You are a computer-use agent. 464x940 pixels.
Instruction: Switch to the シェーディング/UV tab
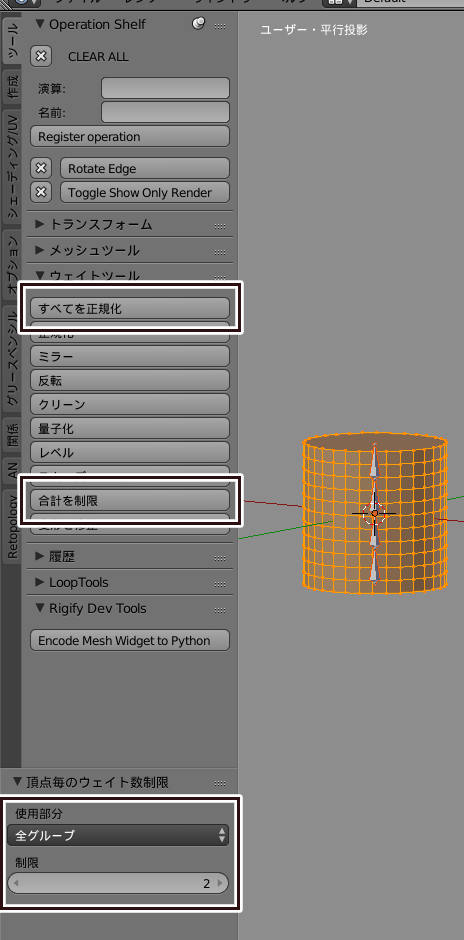click(x=11, y=166)
